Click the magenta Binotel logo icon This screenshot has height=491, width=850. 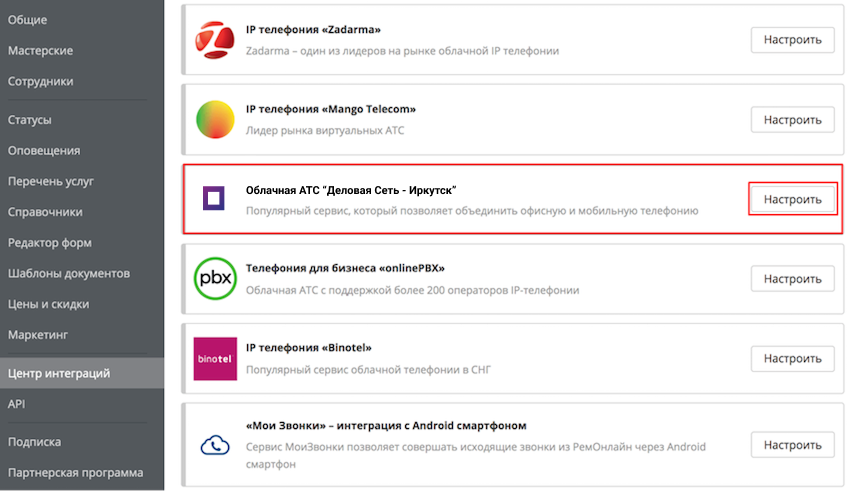(x=215, y=358)
